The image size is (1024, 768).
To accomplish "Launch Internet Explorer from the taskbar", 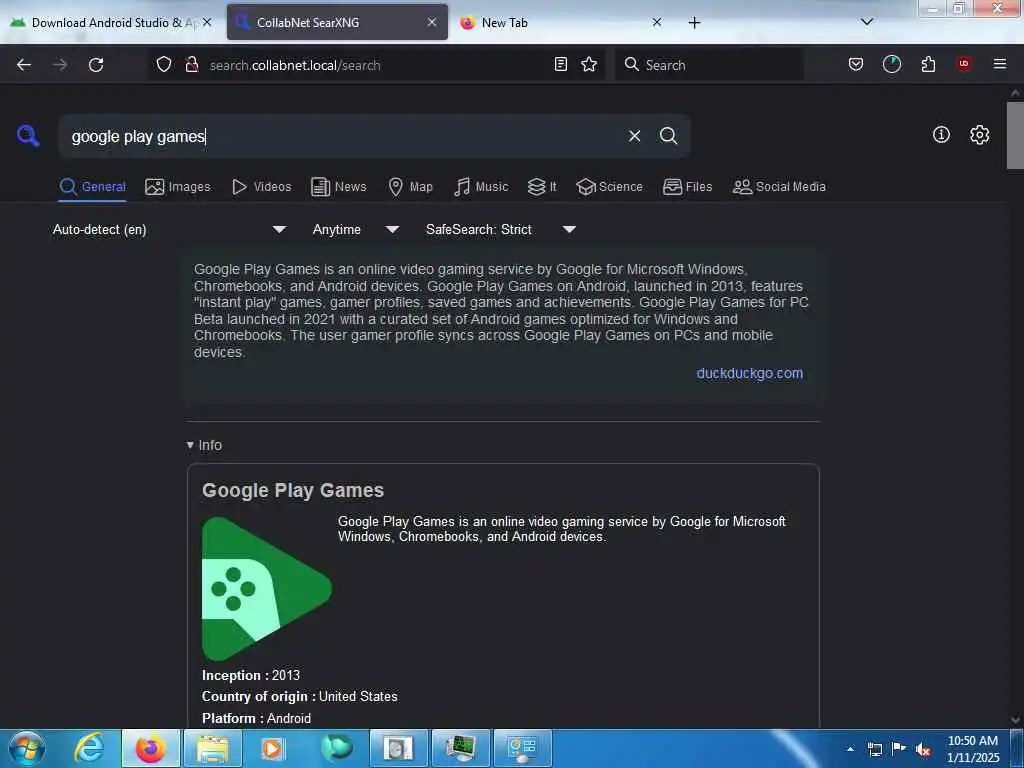I will [89, 748].
